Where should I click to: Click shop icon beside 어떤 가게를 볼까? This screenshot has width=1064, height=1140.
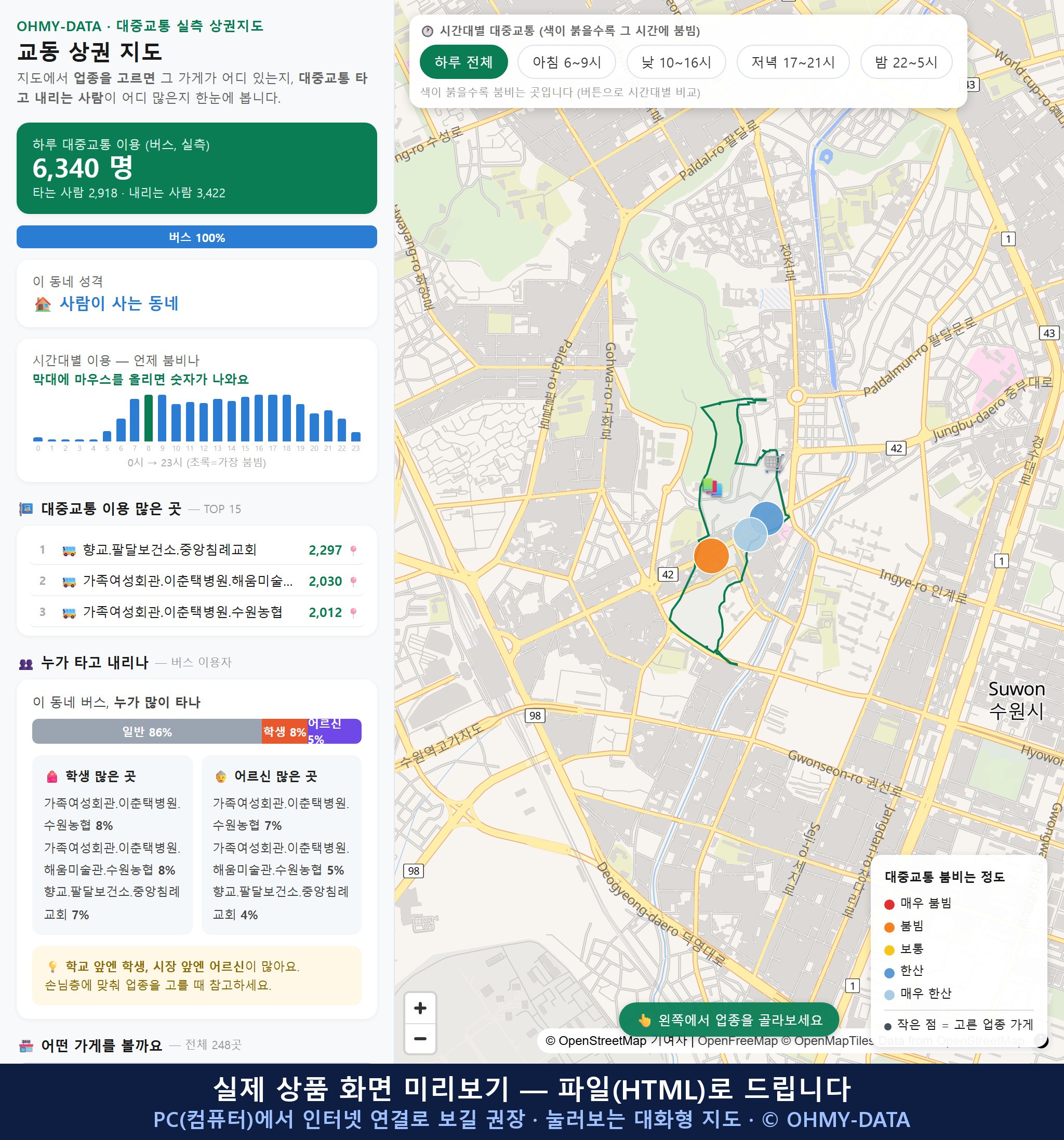26,1046
